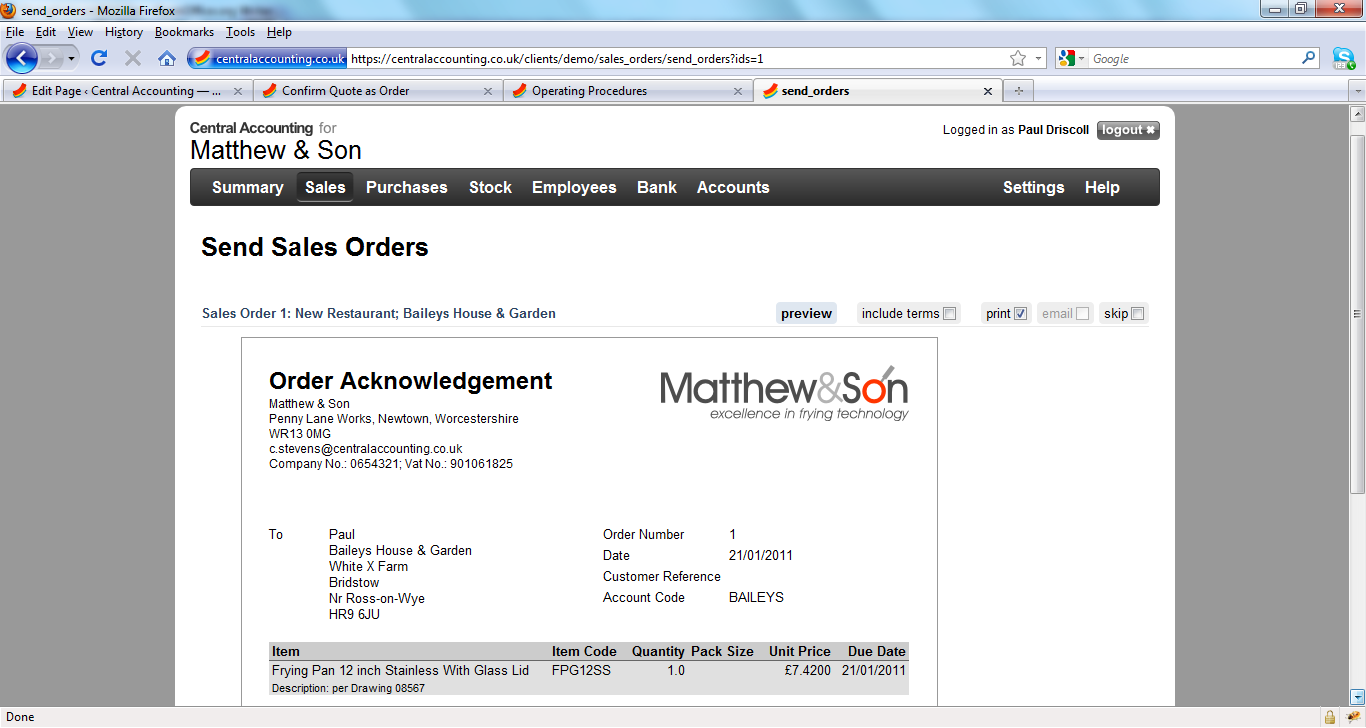Open the History menu
The height and width of the screenshot is (728, 1366).
pyautogui.click(x=124, y=32)
